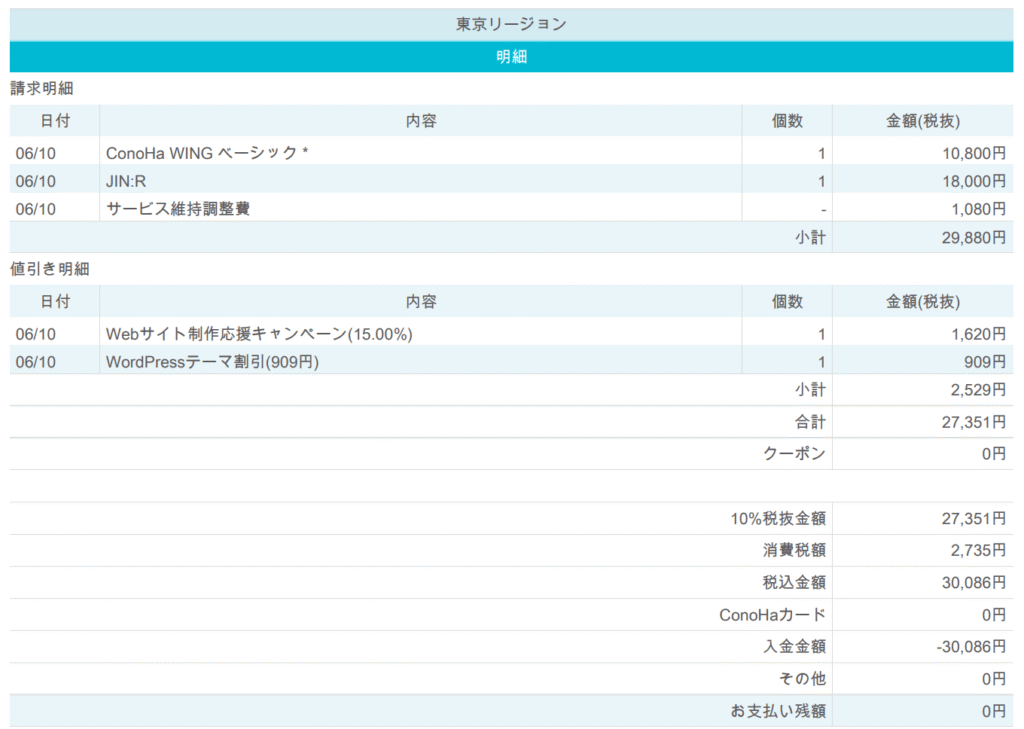
Task: Click the お支払い残額 label
Action: (778, 711)
